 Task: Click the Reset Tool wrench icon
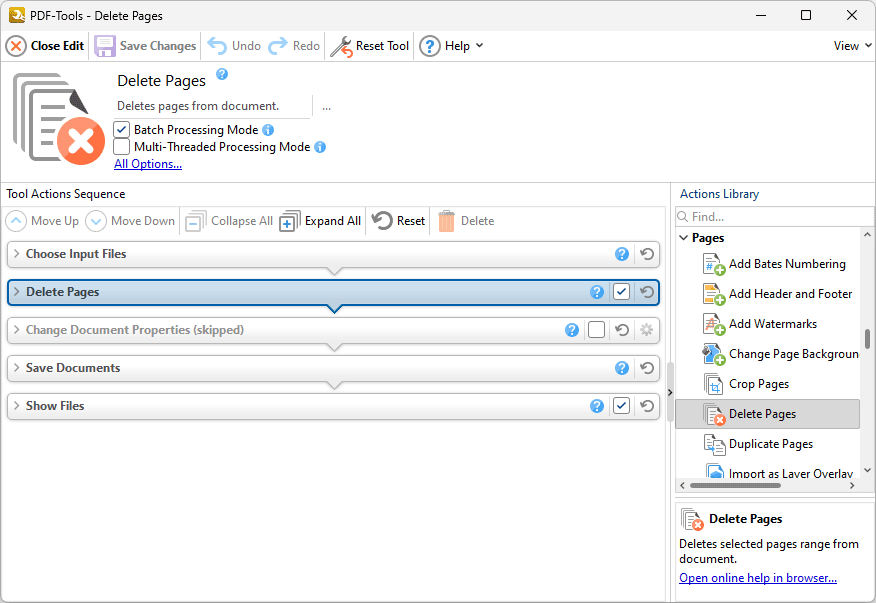pyautogui.click(x=341, y=46)
